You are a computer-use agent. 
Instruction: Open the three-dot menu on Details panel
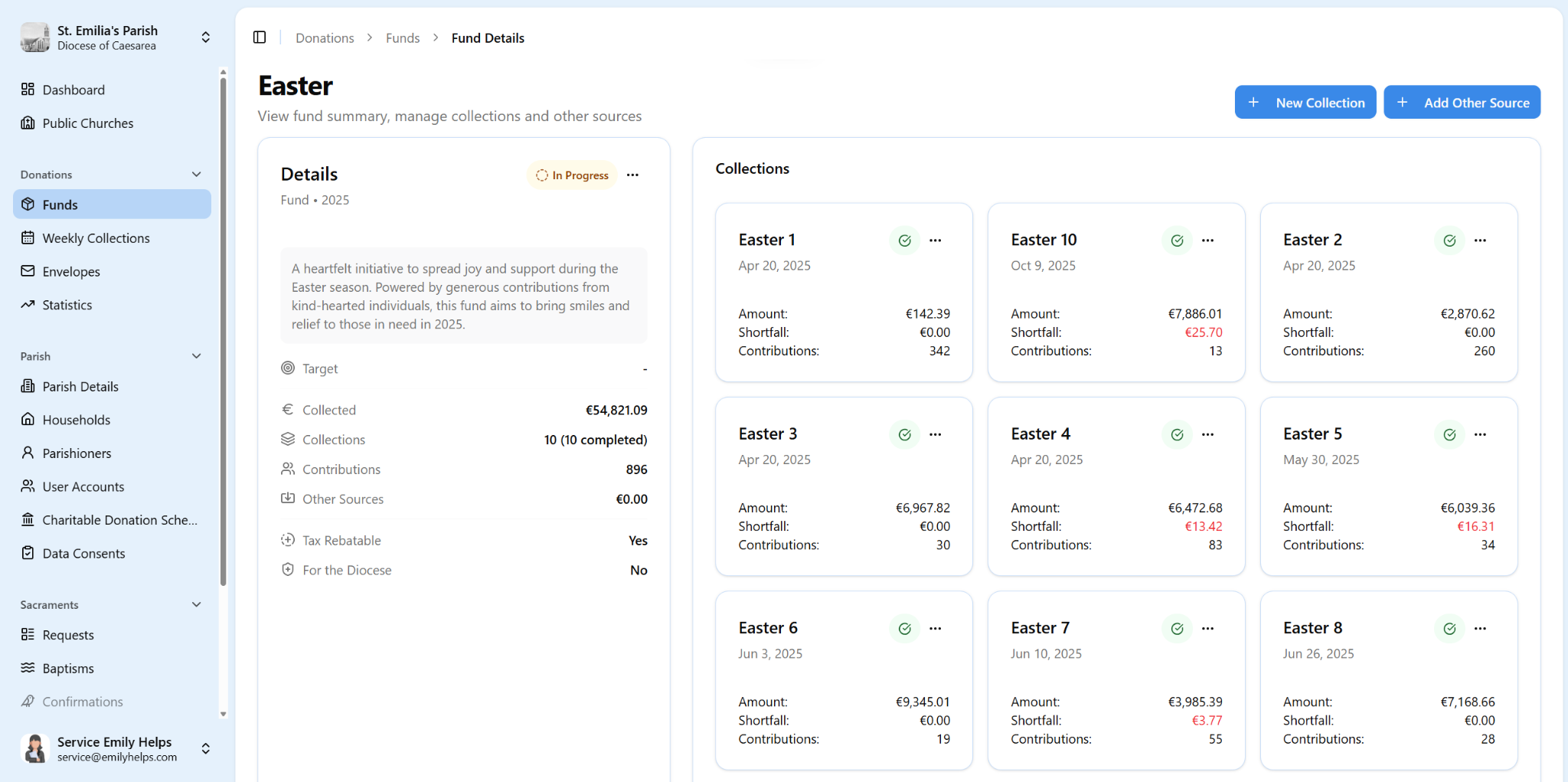[633, 175]
